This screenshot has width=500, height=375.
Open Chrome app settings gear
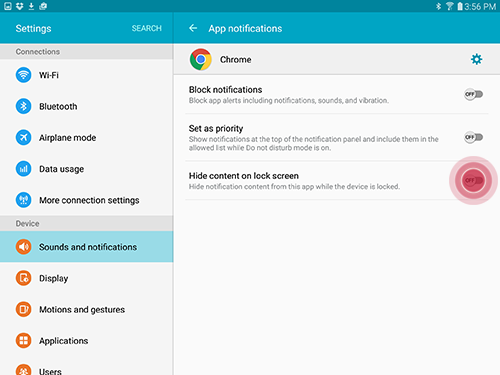476,59
